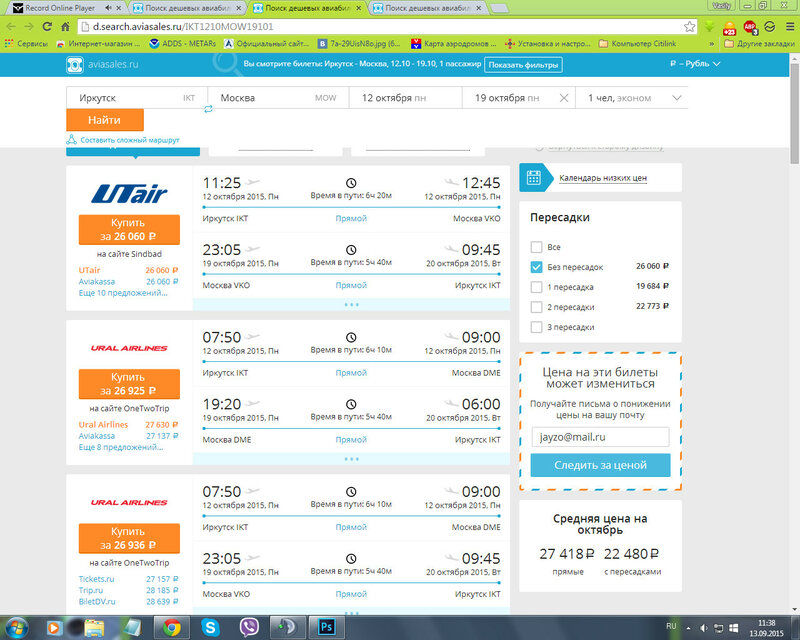The height and width of the screenshot is (640, 800).
Task: Open the ADDS - METARs bookmark
Action: coord(183,44)
